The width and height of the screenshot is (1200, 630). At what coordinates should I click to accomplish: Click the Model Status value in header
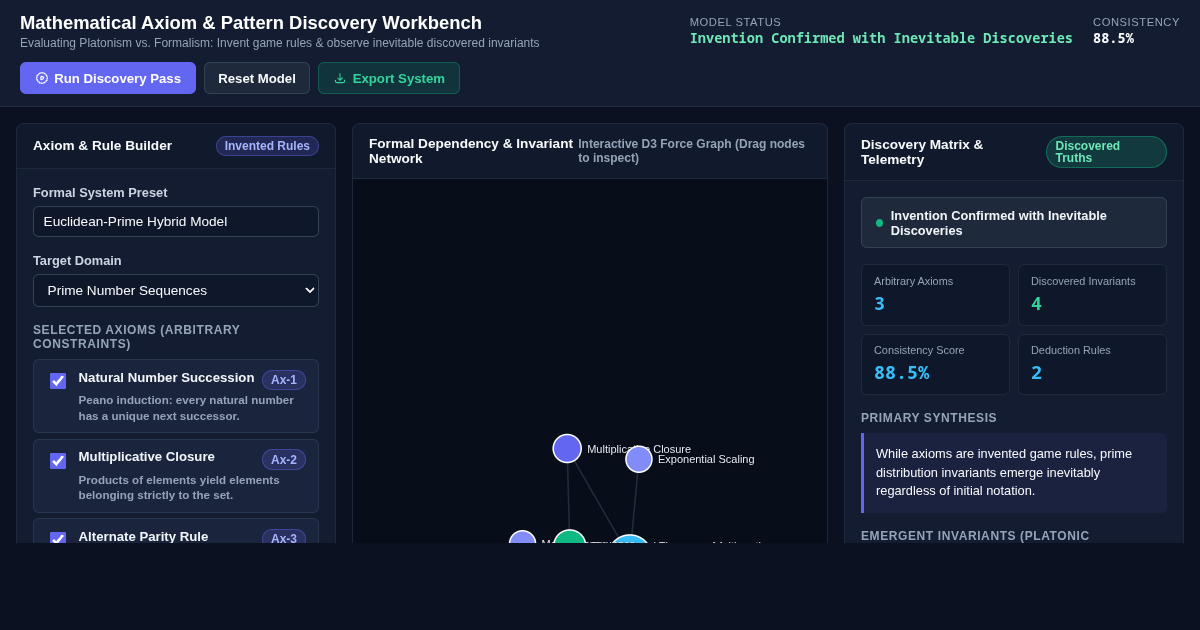pyautogui.click(x=881, y=38)
